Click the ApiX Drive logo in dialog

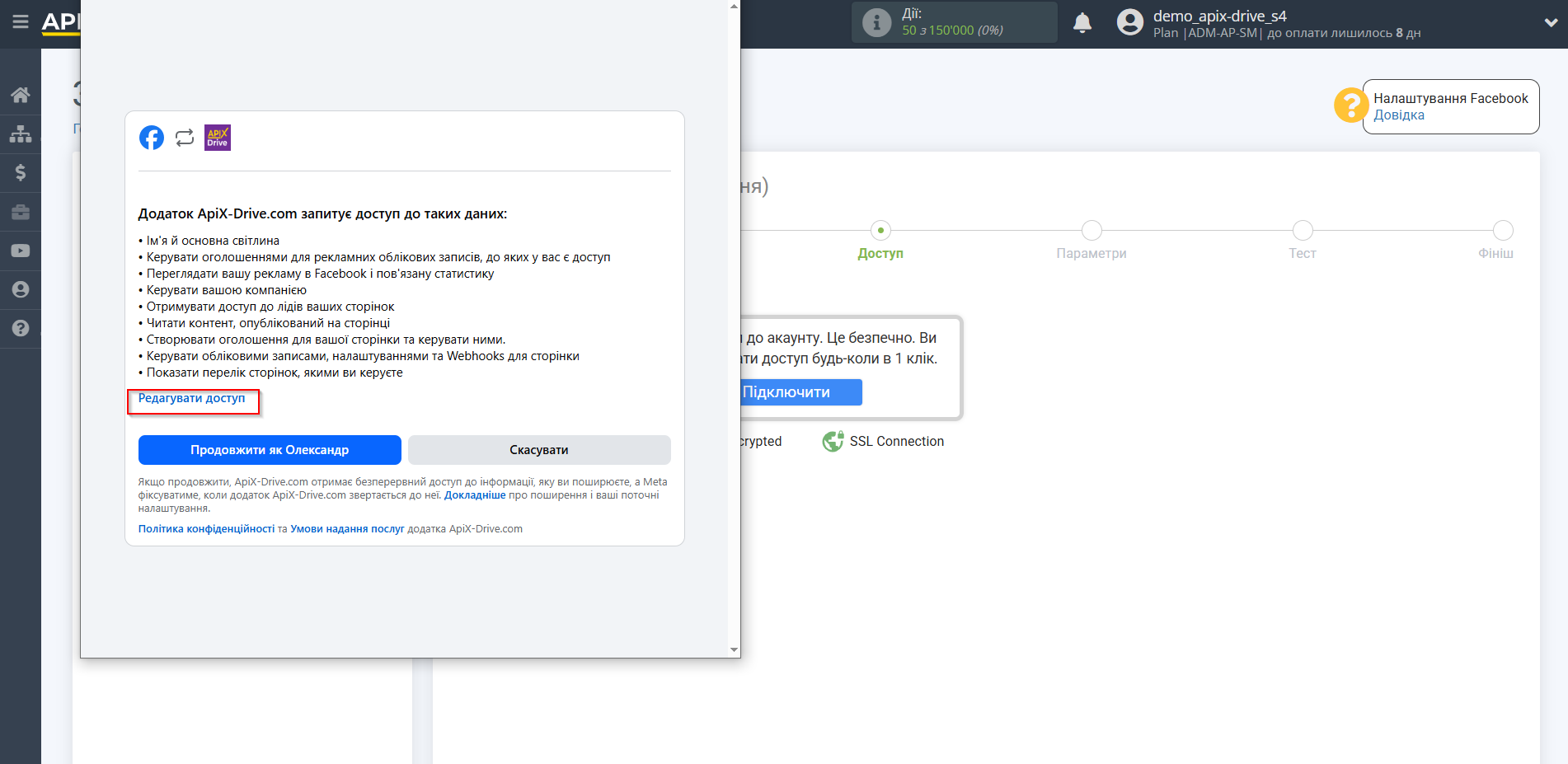click(x=218, y=138)
